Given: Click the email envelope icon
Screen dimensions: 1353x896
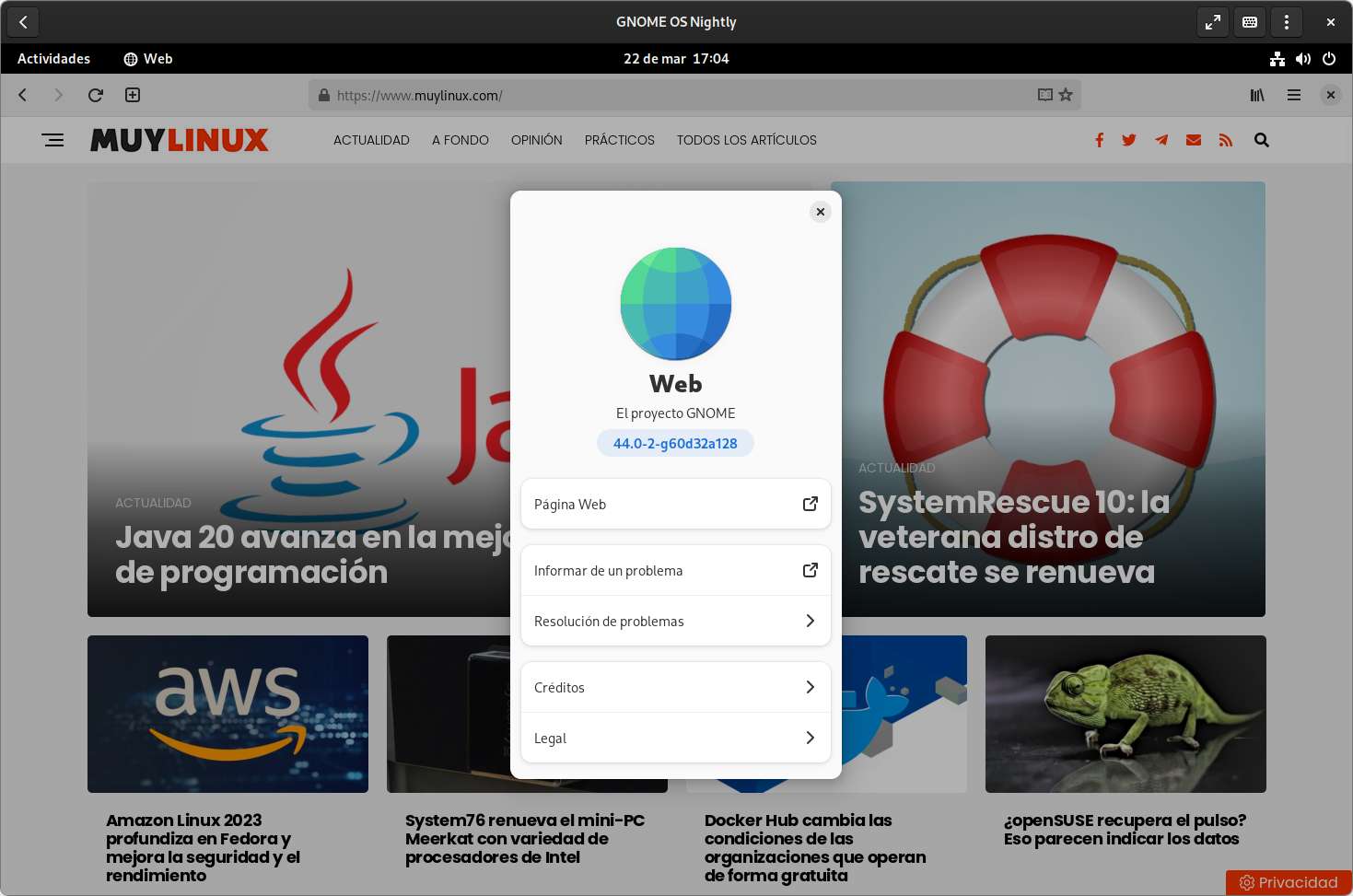Looking at the screenshot, I should [1194, 140].
